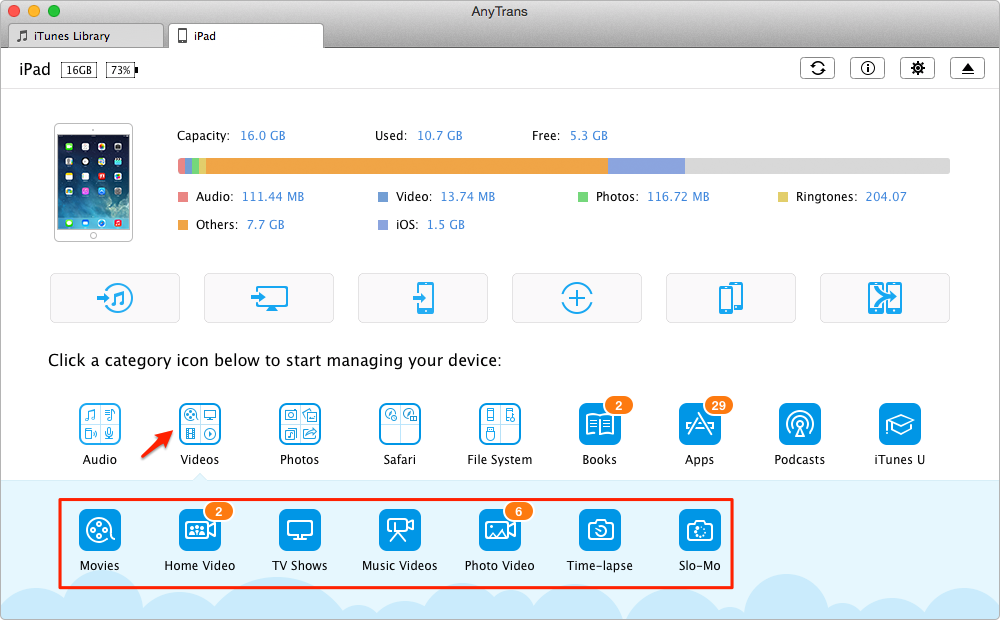Click the content to iTunes shortcut button
The image size is (1000, 620).
click(115, 298)
